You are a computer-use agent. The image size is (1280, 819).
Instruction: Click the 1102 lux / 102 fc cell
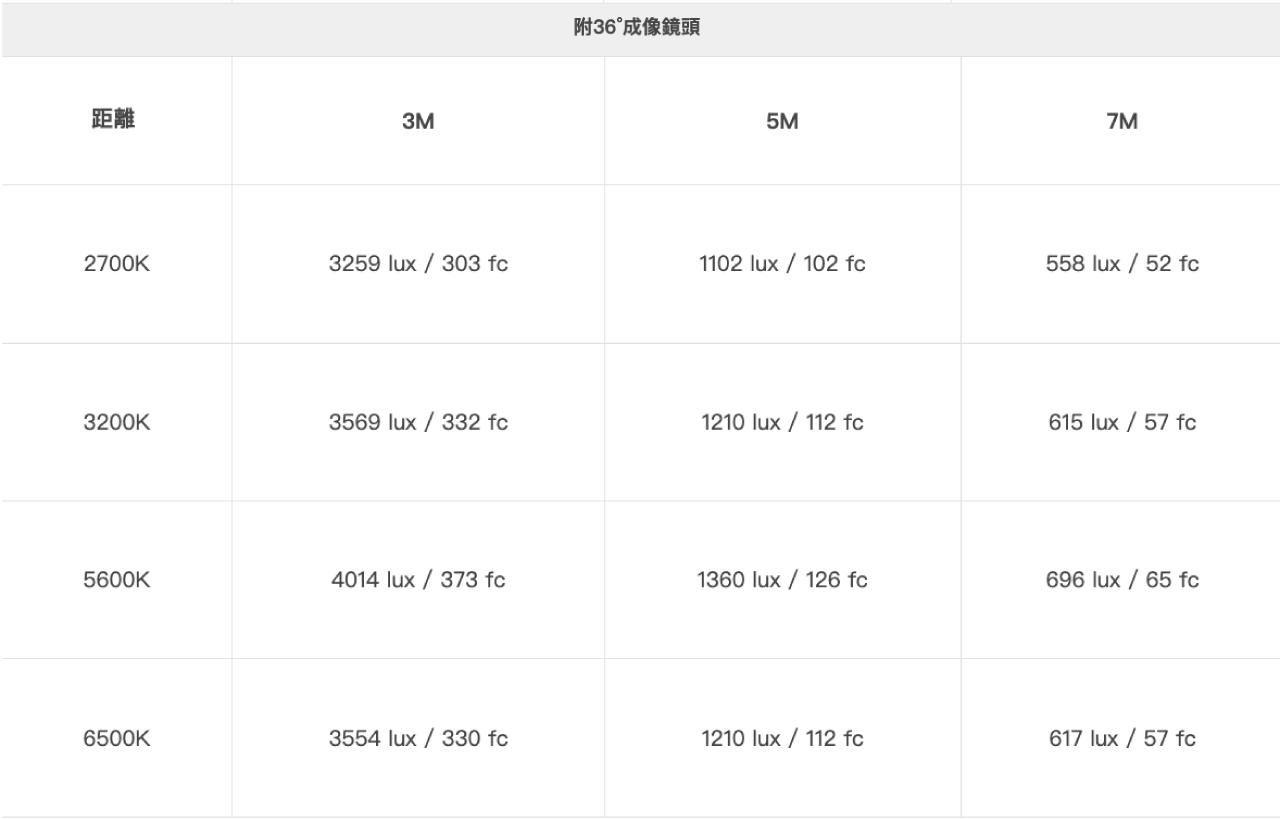tap(782, 264)
